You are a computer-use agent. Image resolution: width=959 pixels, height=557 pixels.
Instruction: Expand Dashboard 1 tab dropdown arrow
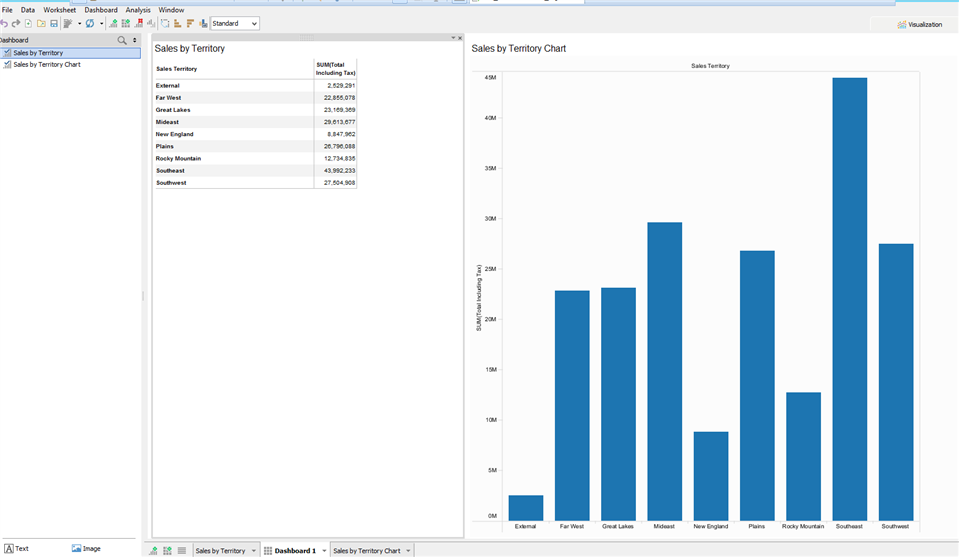coord(324,550)
